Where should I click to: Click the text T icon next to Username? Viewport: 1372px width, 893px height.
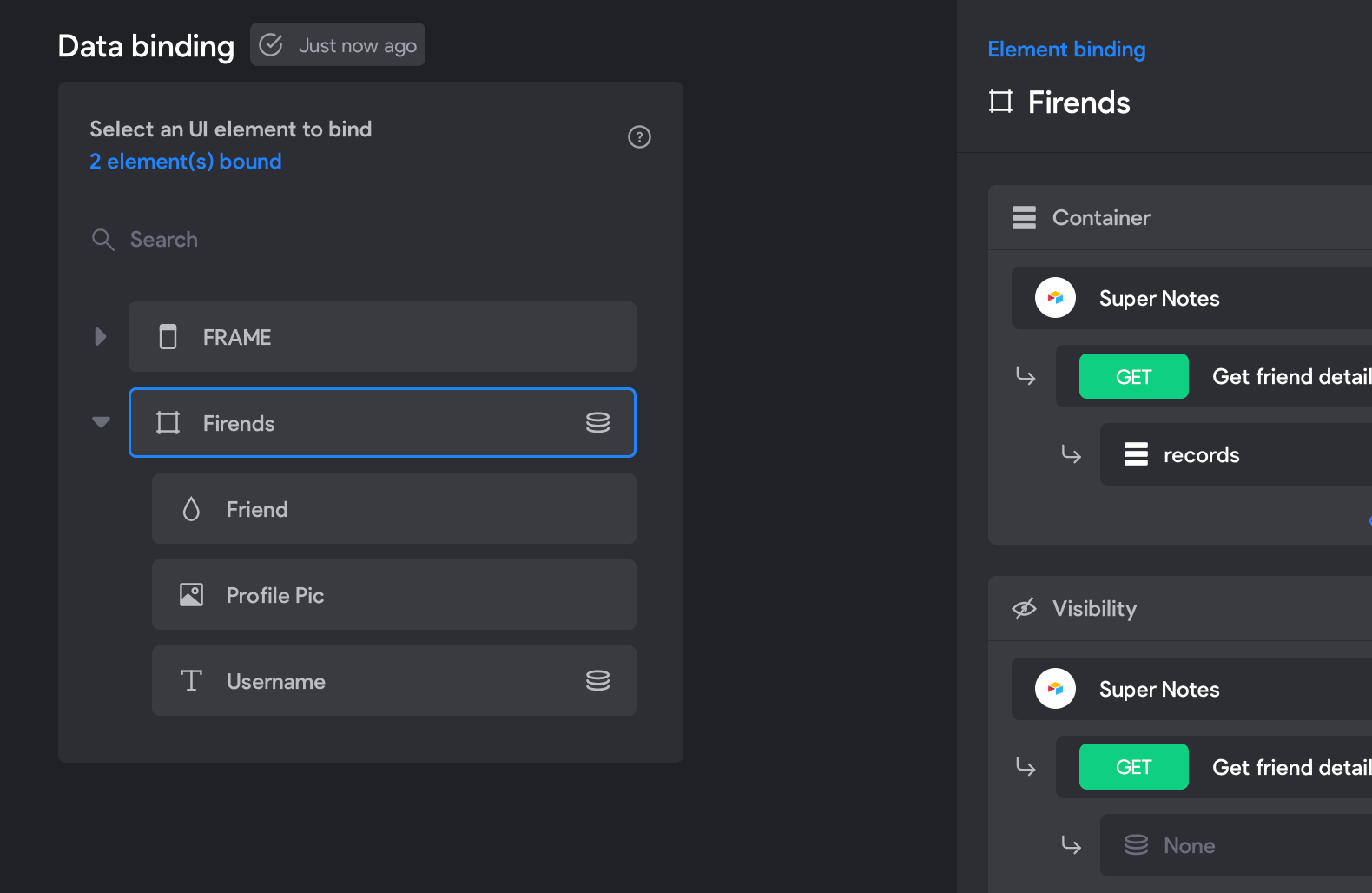coord(191,681)
